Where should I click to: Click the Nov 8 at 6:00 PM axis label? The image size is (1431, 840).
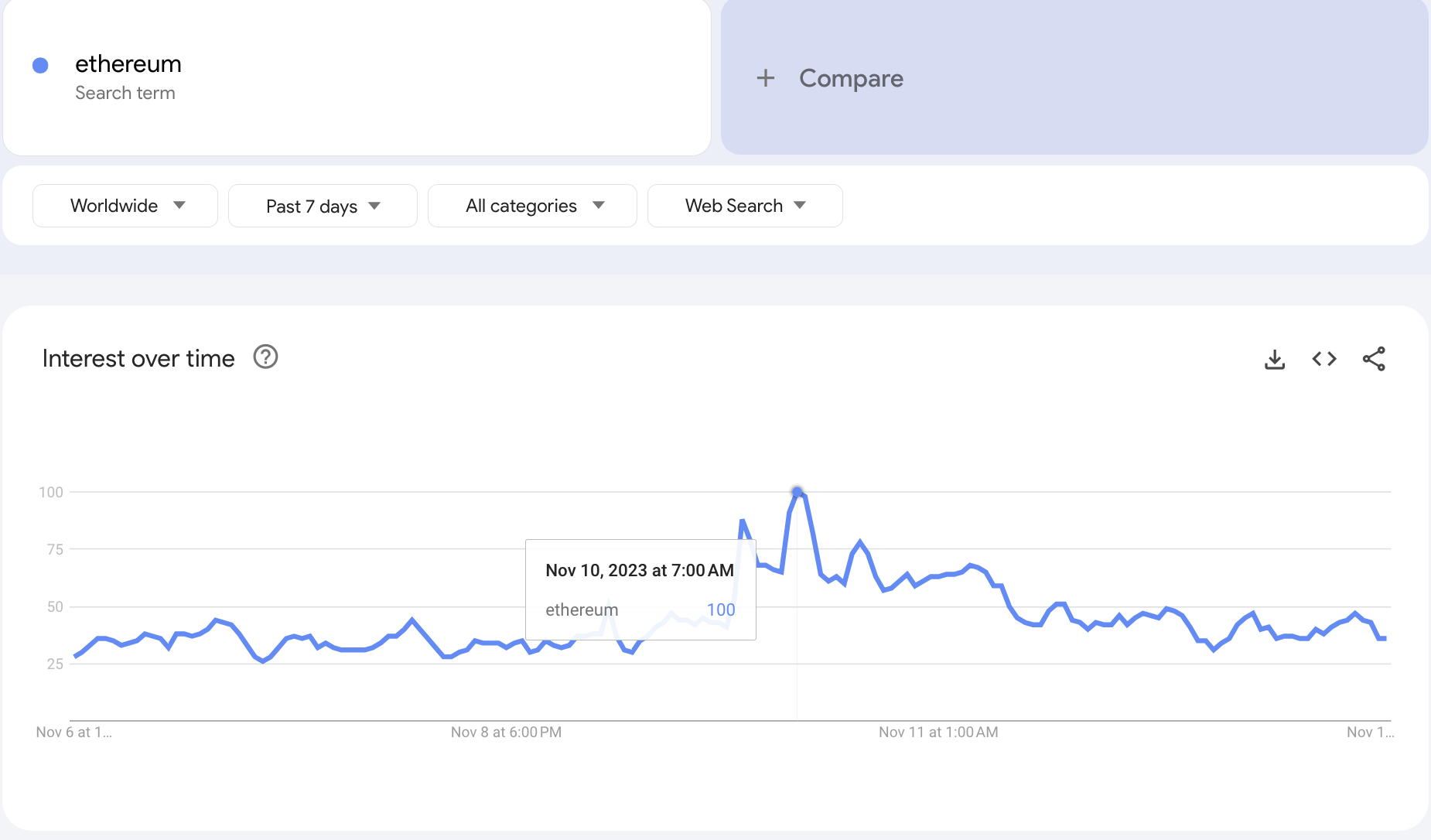tap(506, 732)
